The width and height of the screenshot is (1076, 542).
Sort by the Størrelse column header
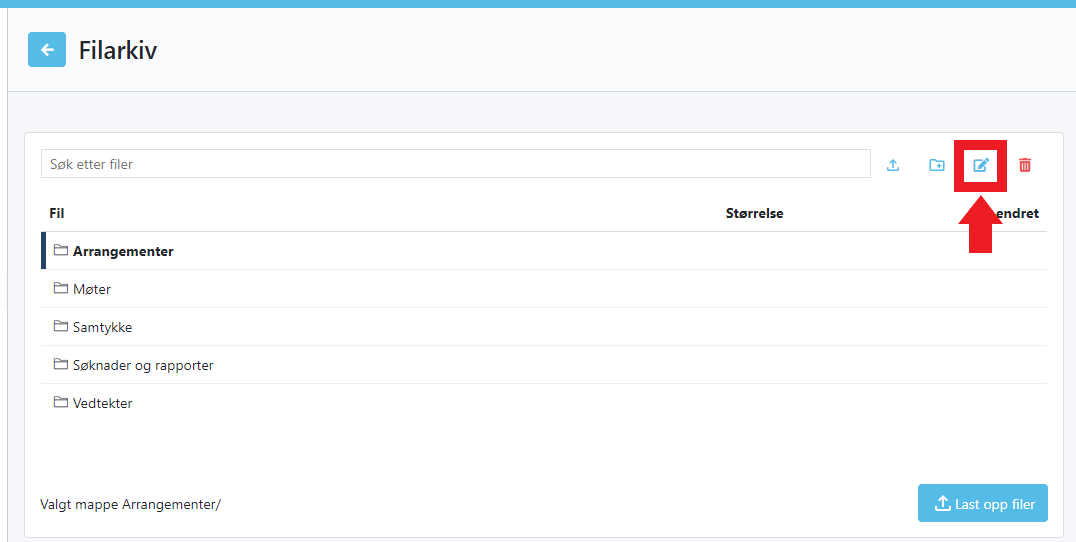(754, 213)
